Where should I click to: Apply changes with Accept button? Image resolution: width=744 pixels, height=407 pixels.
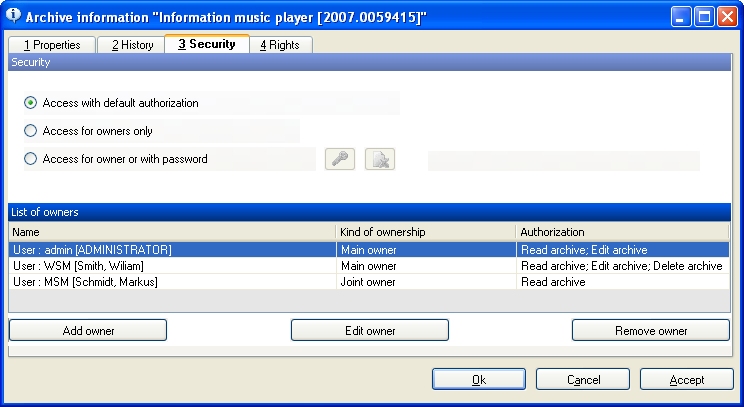click(687, 379)
